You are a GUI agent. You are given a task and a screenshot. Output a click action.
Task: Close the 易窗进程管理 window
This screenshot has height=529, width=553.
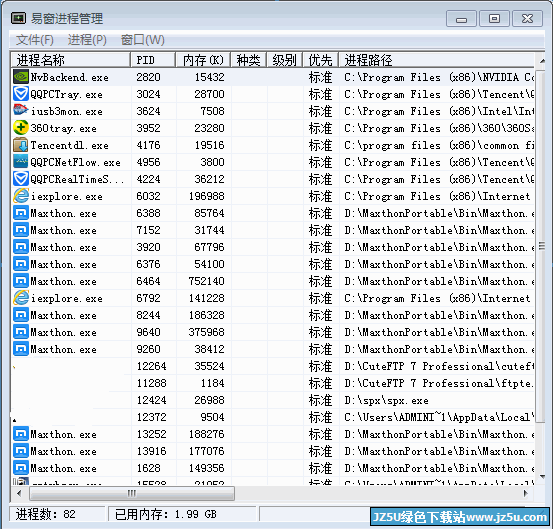click(527, 18)
